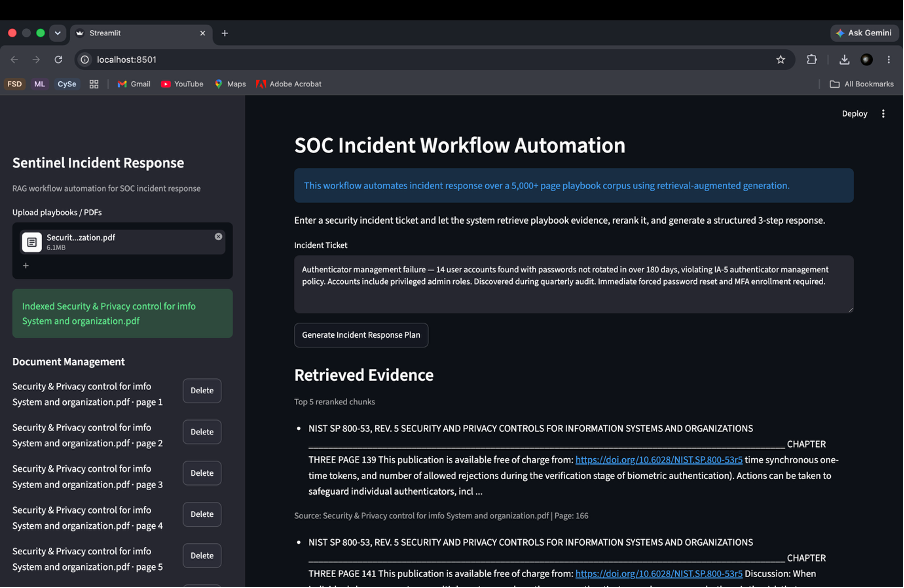
Task: Click the page 3 document name text
Action: (87, 477)
